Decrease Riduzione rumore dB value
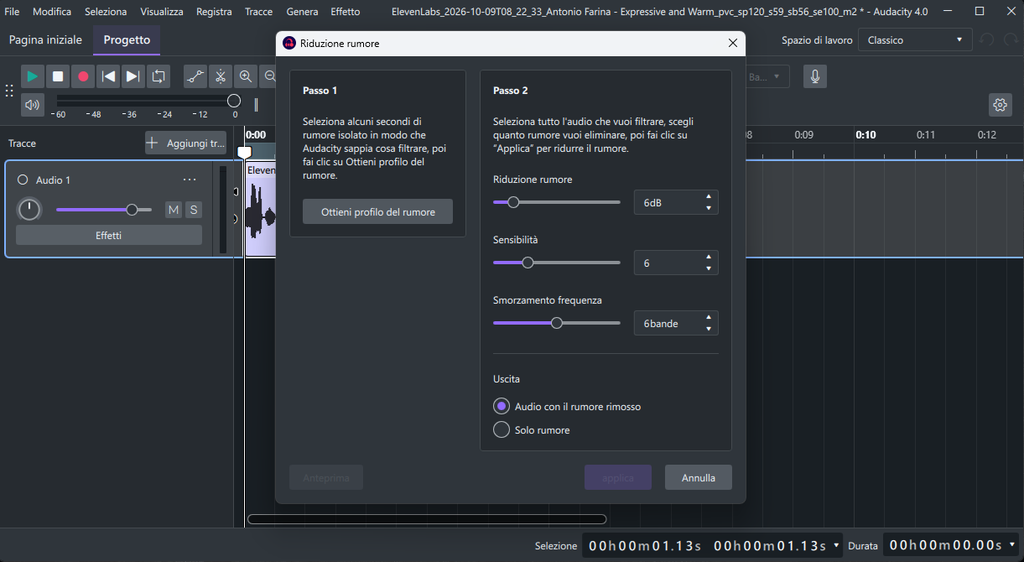Image resolution: width=1024 pixels, height=562 pixels. coord(709,208)
